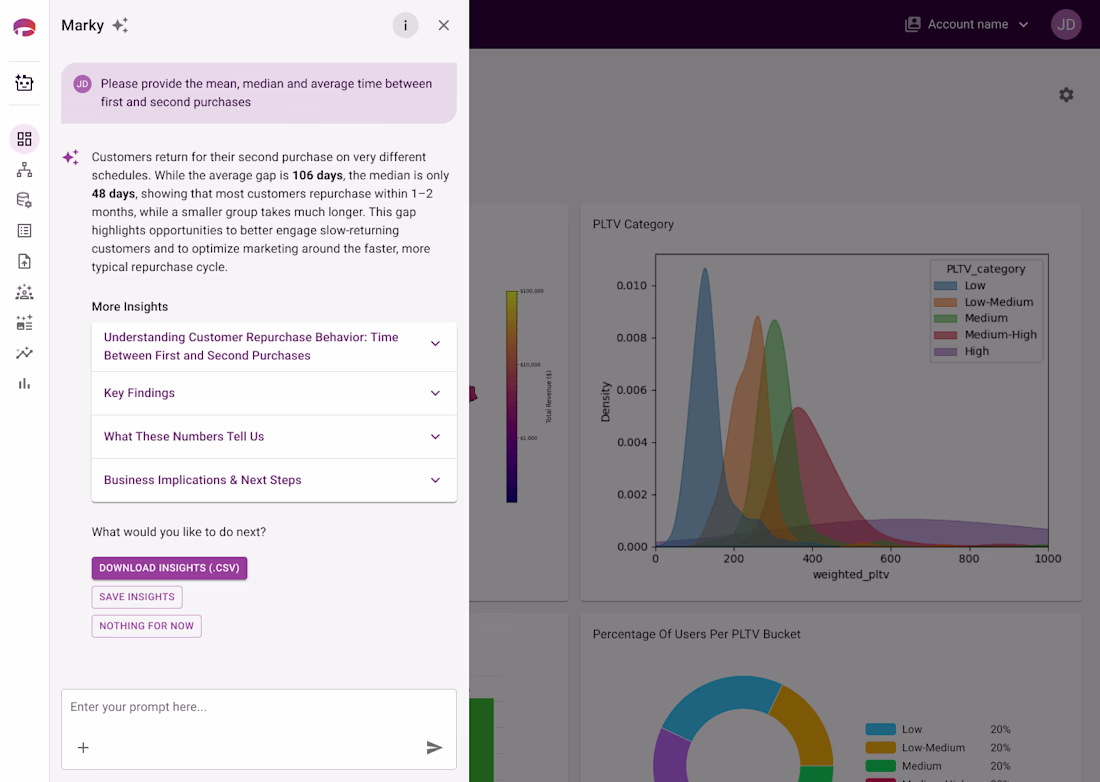The width and height of the screenshot is (1100, 782).
Task: Click the JD user avatar at top right
Action: tap(1066, 25)
